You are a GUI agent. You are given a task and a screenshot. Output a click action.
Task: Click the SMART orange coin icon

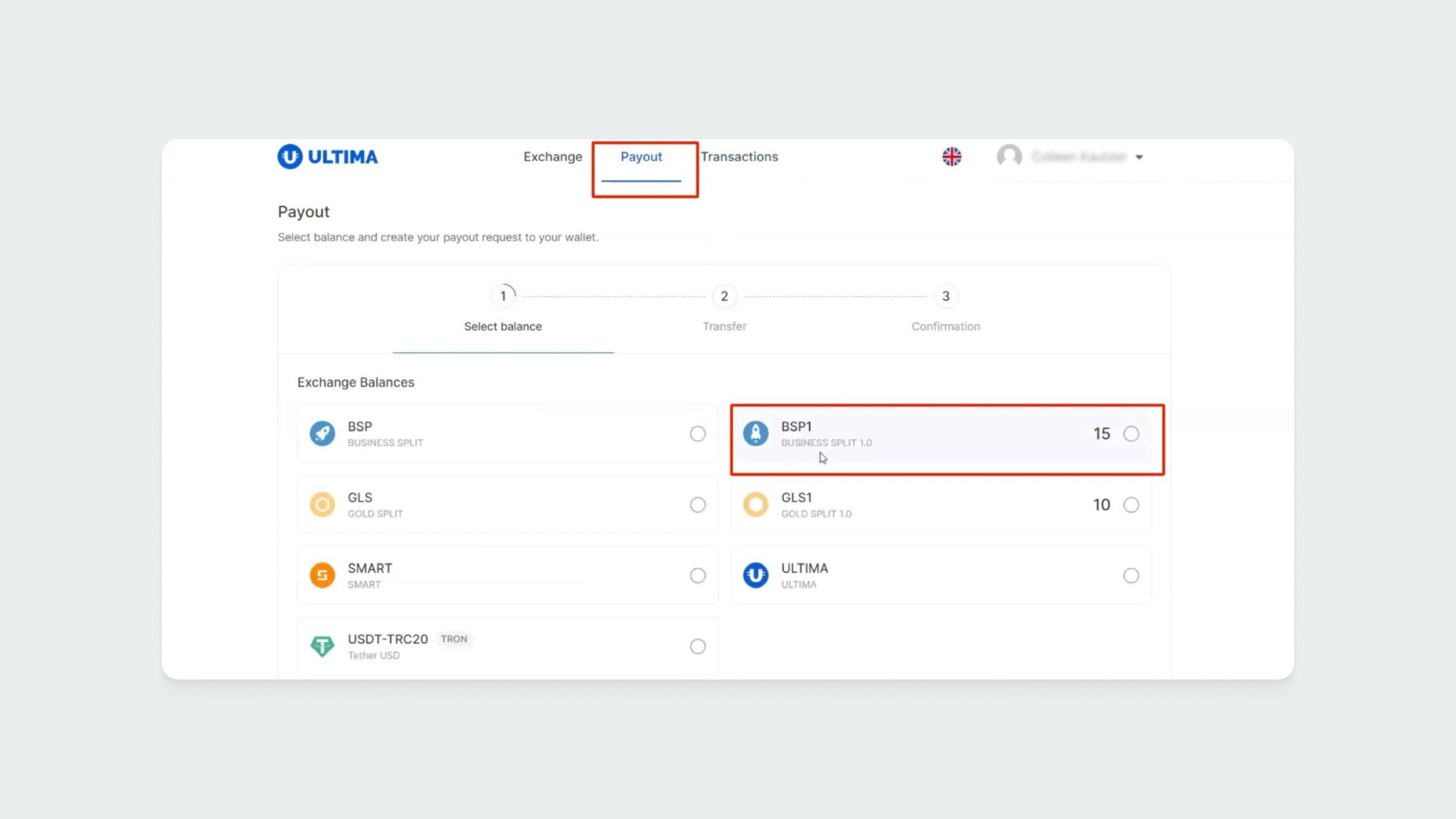point(322,575)
